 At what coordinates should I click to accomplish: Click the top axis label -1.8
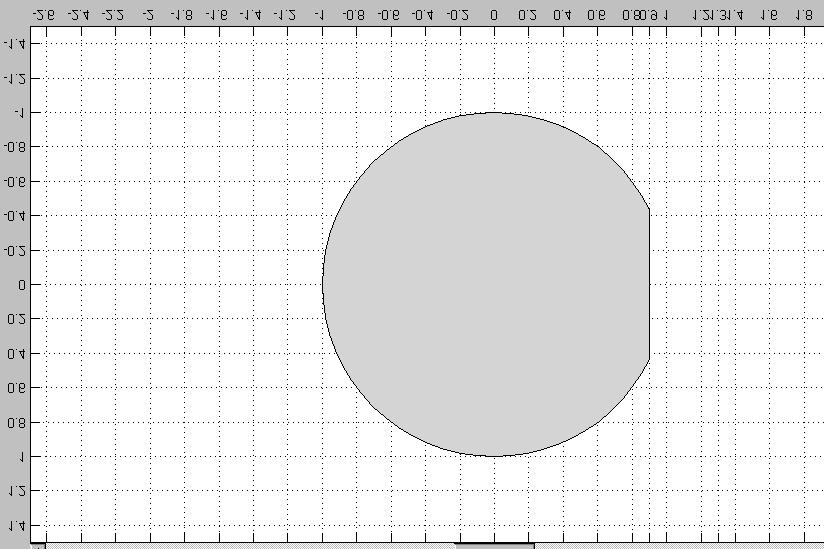click(x=182, y=15)
